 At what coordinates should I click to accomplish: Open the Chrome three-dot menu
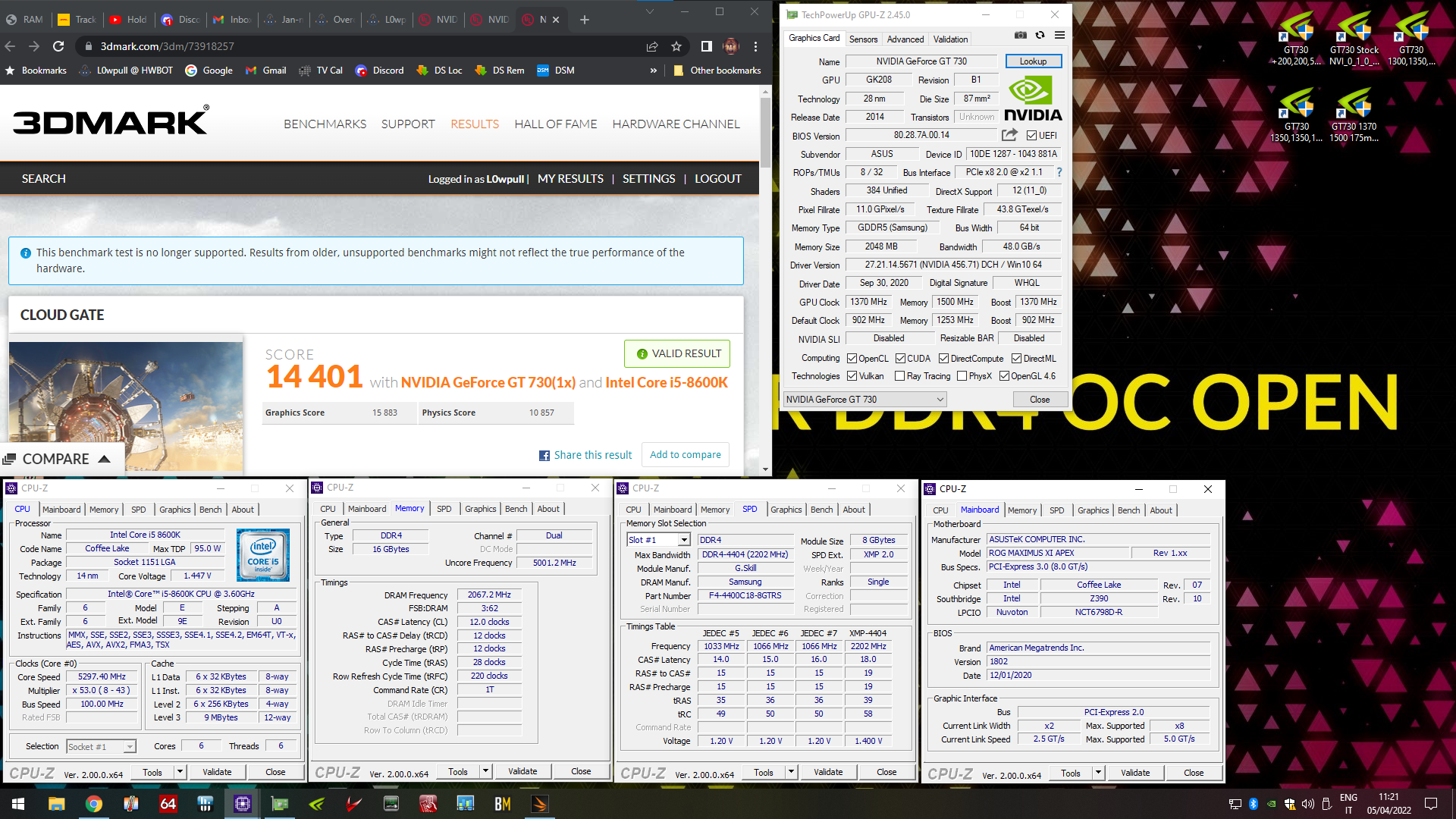point(755,46)
